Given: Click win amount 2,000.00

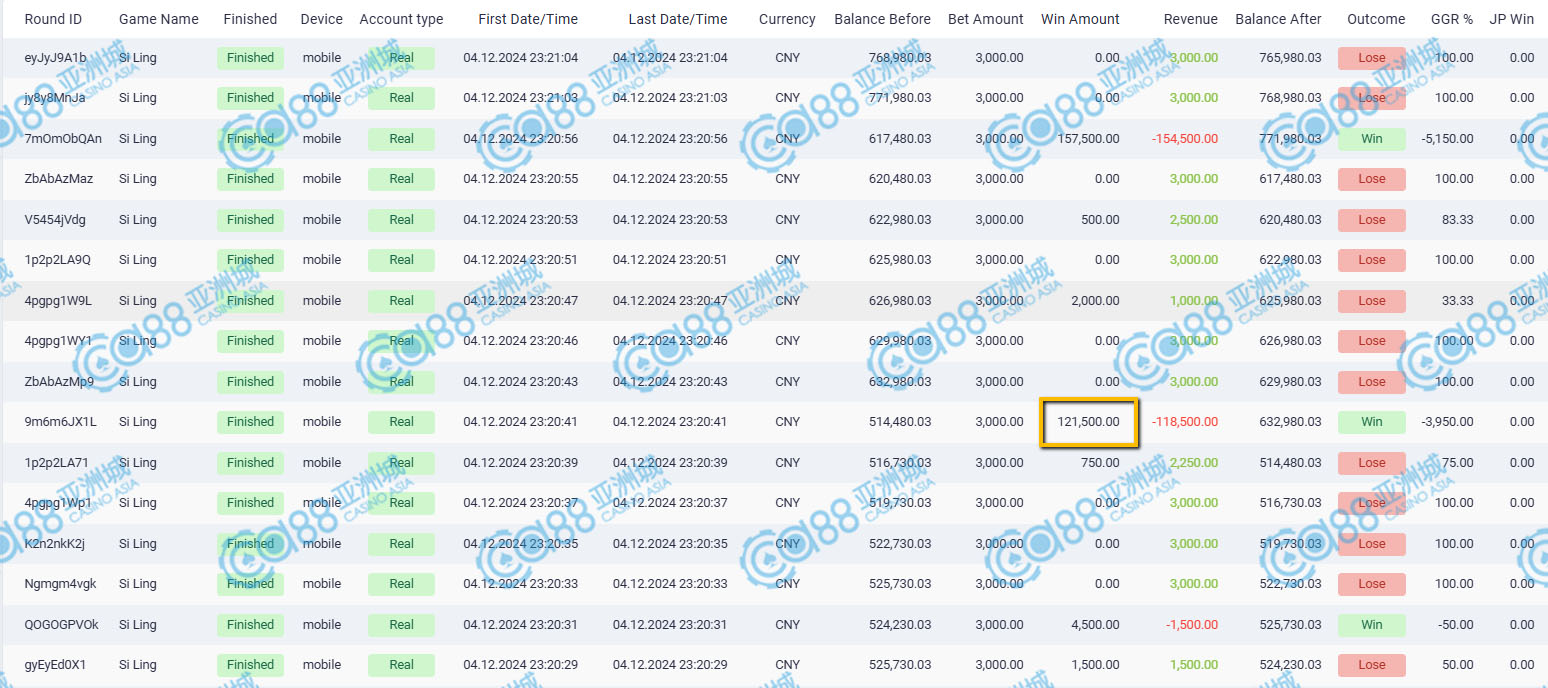Looking at the screenshot, I should click(1094, 301).
